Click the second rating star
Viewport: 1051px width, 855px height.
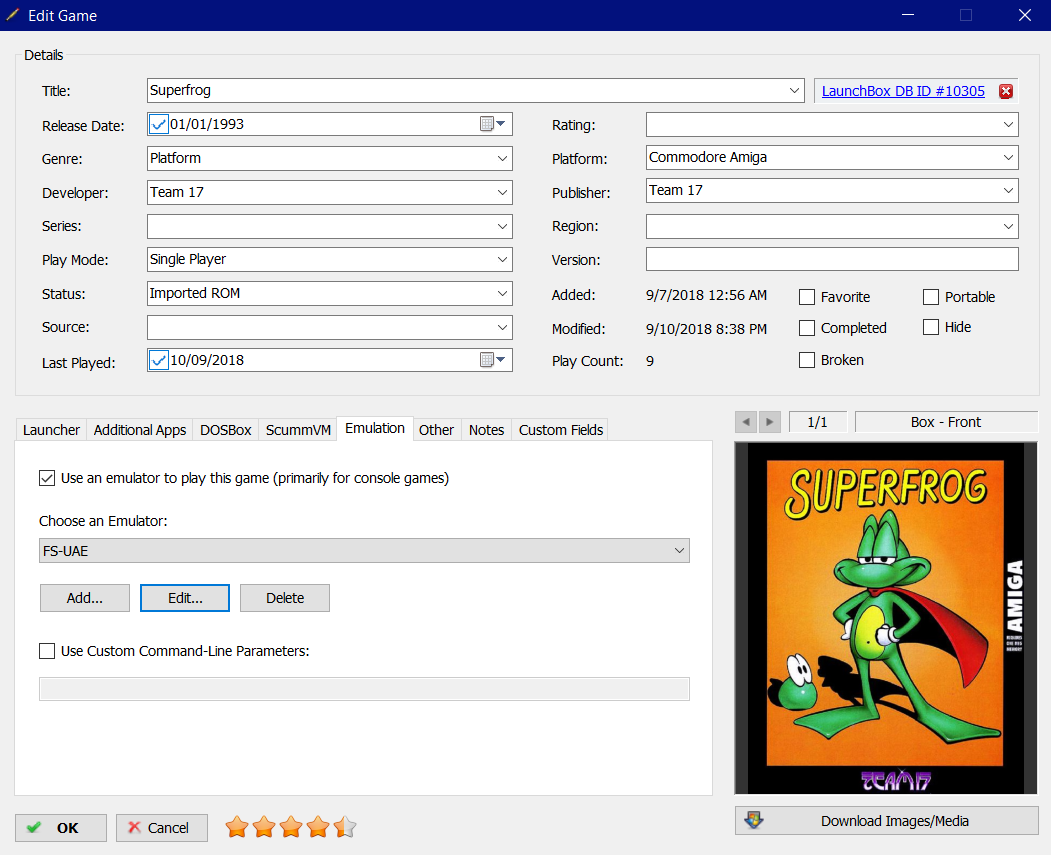[x=264, y=828]
